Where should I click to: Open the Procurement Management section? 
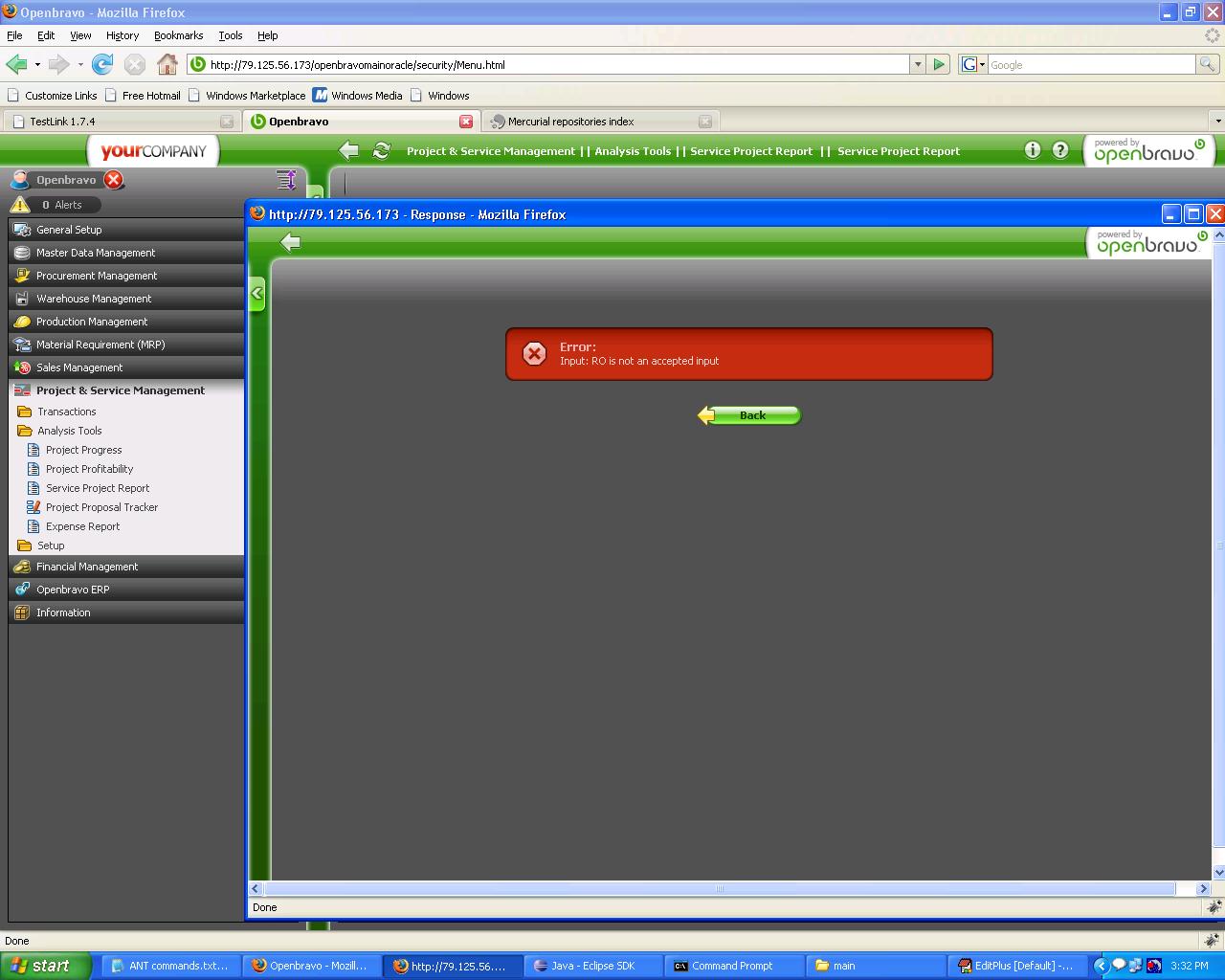pyautogui.click(x=126, y=276)
